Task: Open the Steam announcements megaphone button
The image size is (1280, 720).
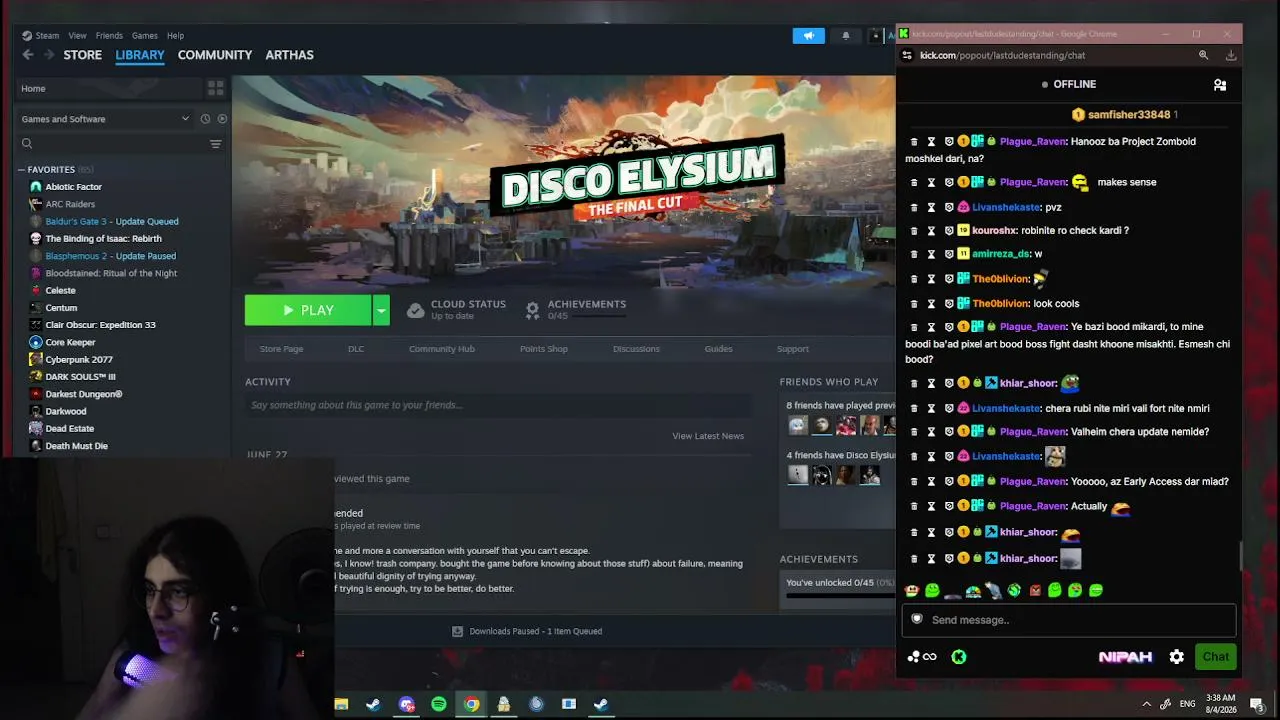Action: pos(808,36)
